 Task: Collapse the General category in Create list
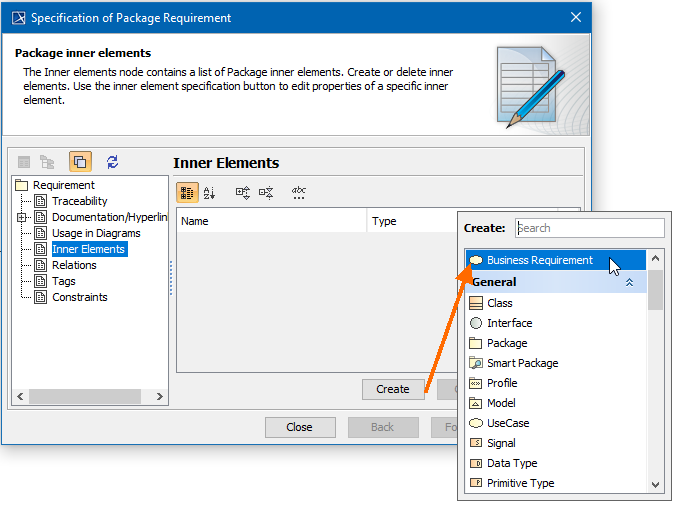629,283
